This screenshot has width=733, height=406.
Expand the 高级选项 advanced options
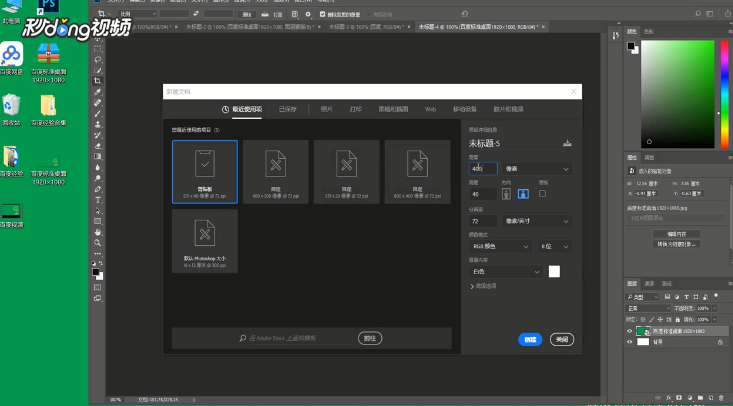483,286
